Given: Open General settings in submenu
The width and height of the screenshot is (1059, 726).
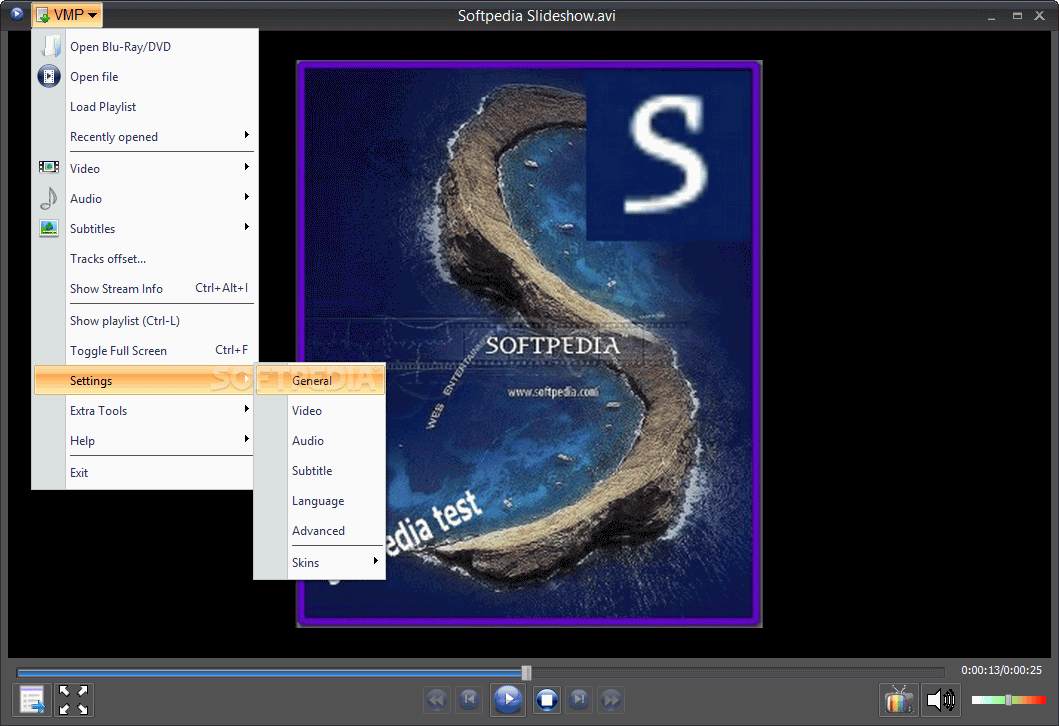Looking at the screenshot, I should click(321, 380).
